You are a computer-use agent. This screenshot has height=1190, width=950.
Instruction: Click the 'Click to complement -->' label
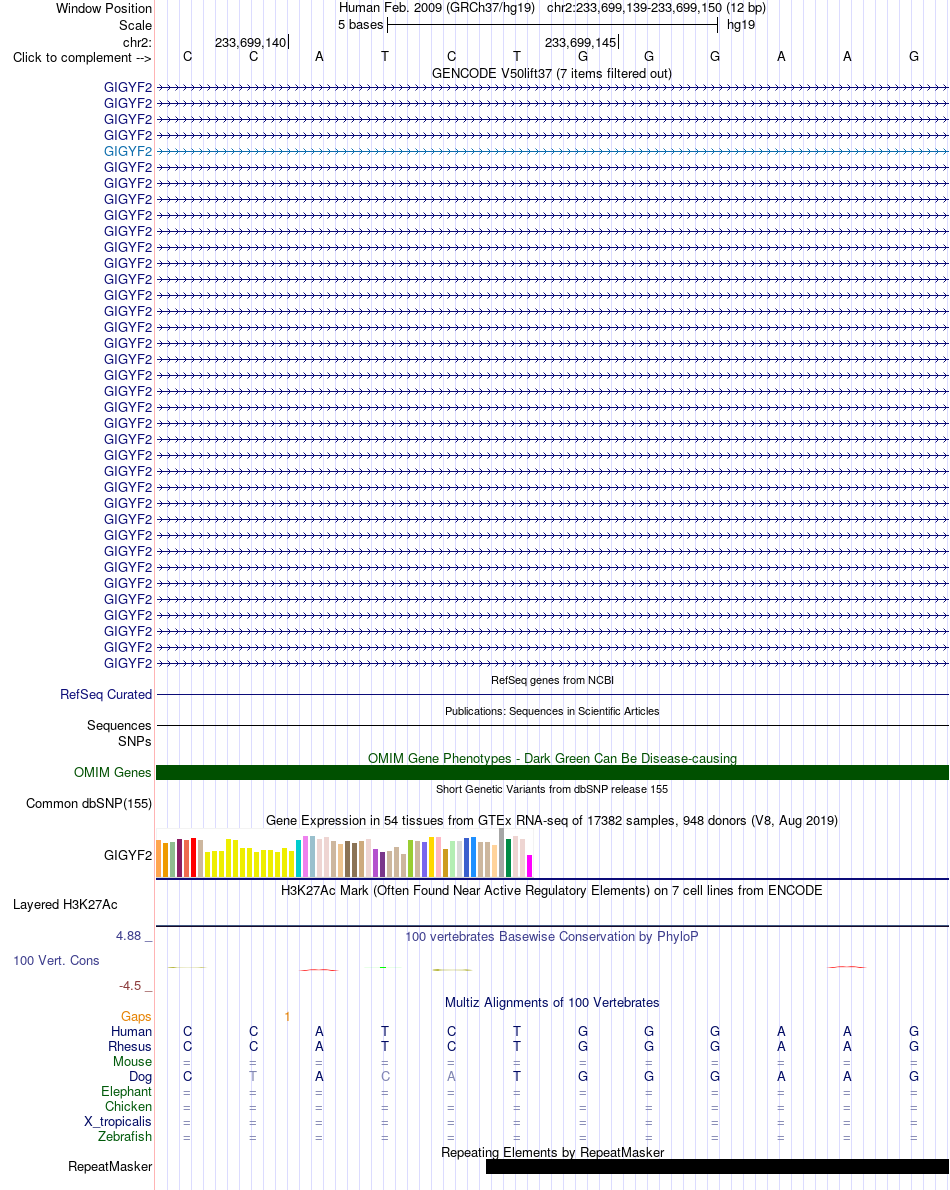pyautogui.click(x=82, y=58)
